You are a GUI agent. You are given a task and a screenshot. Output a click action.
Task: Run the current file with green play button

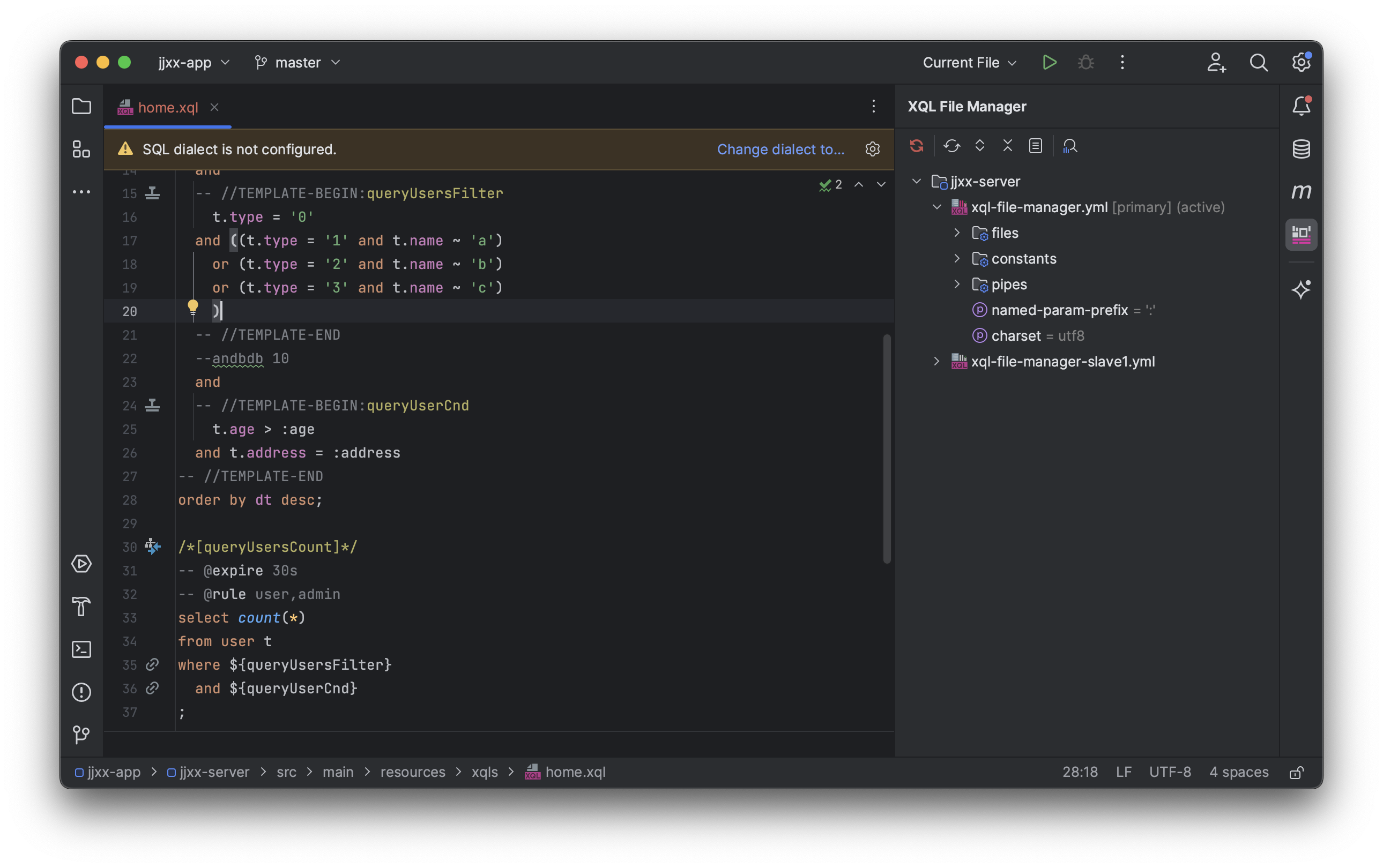coord(1050,62)
